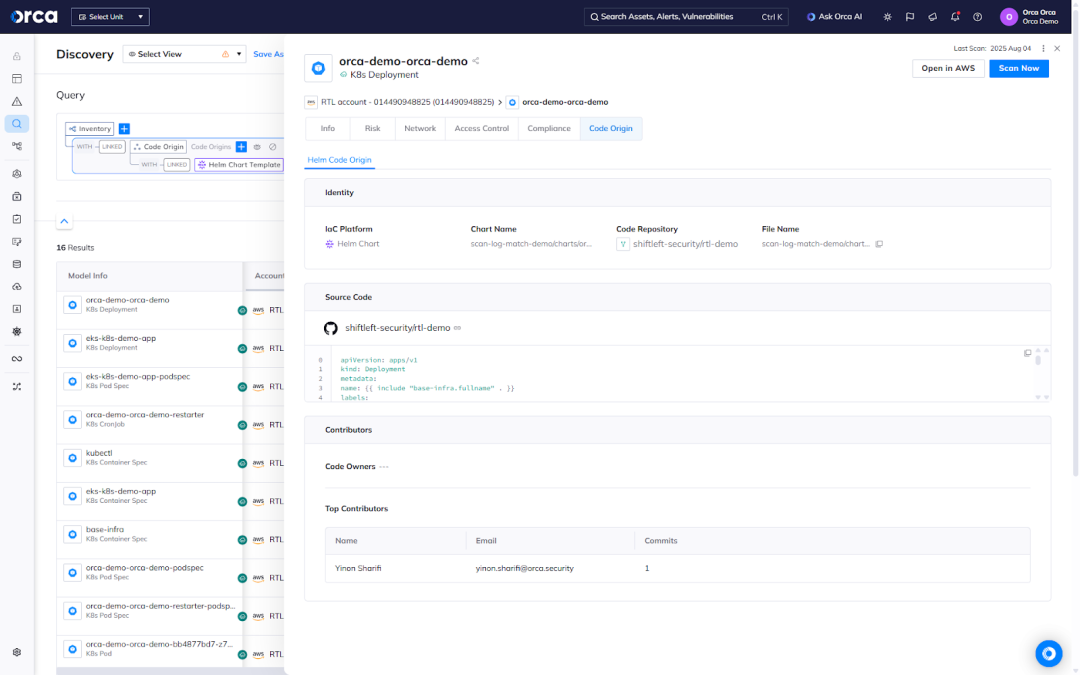Toggle the LINKED tag before Helm Chart Template
Screen dimensions: 1080x675
coord(177,165)
